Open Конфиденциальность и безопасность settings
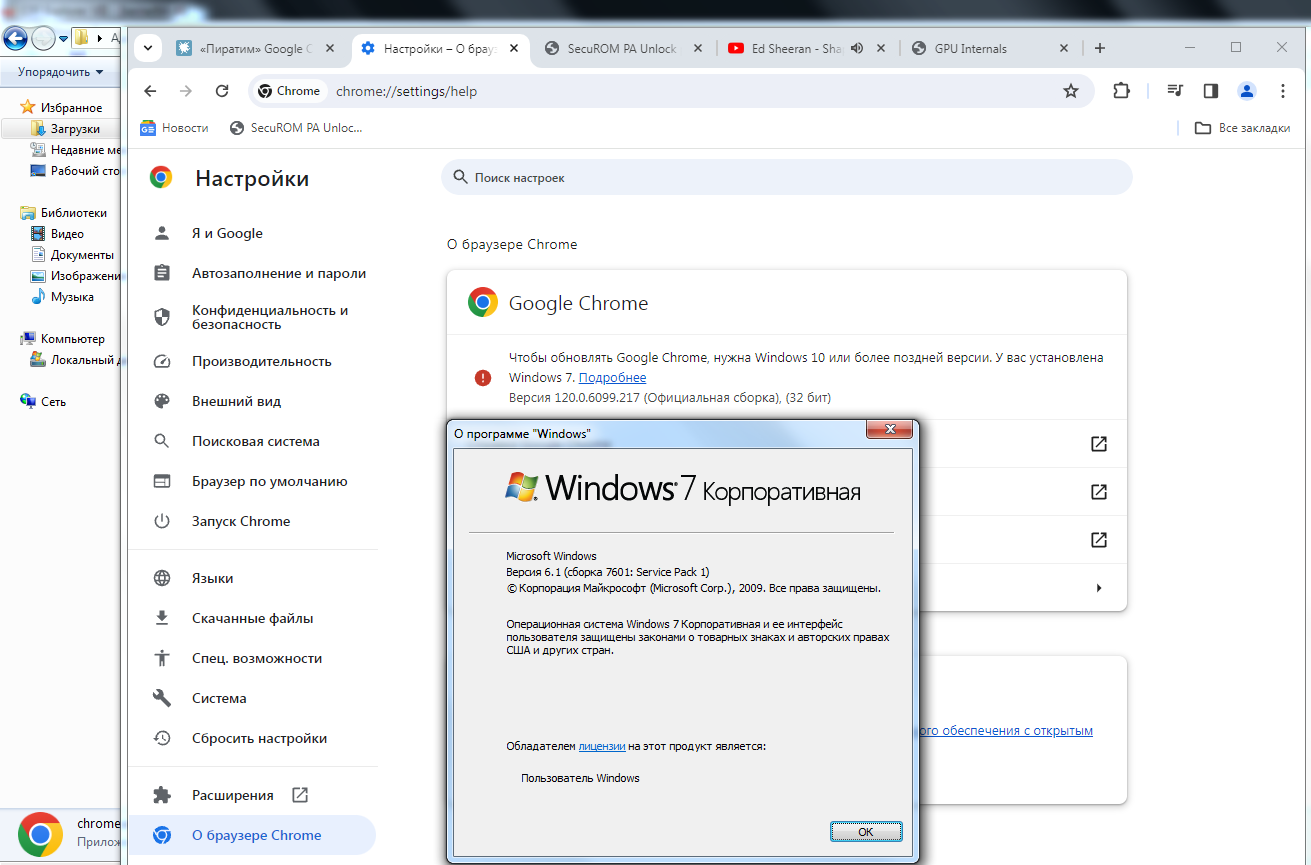This screenshot has height=865, width=1311. click(252, 317)
